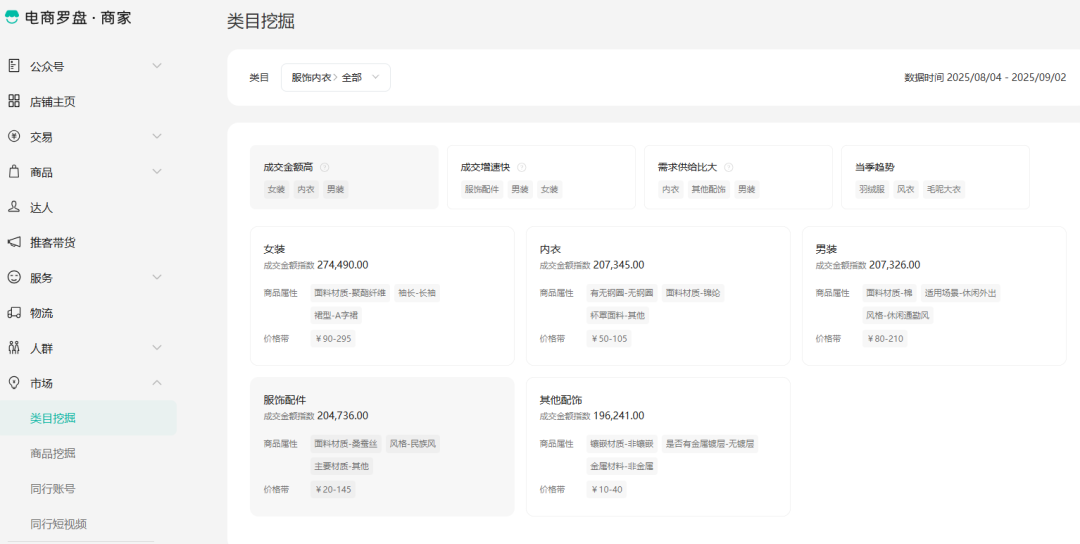
Task: Open the 女装 category card
Action: pos(382,295)
